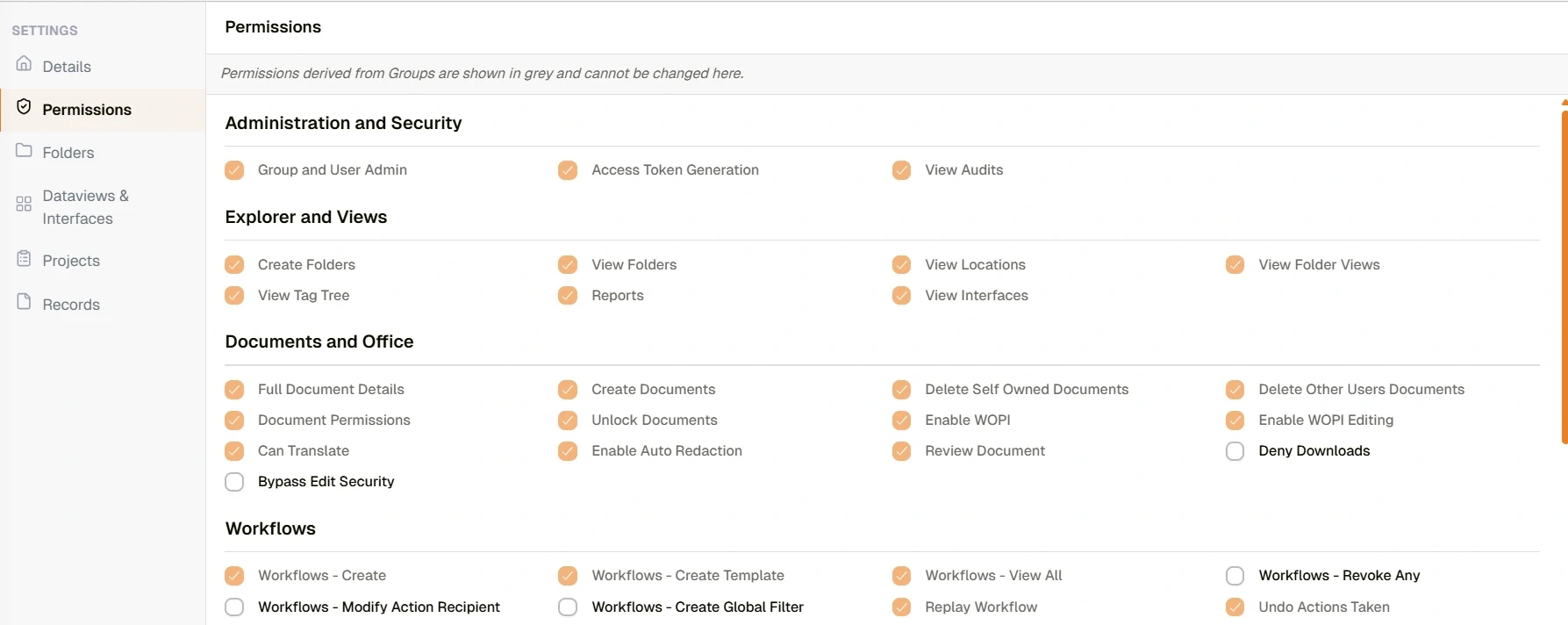Viewport: 1568px width, 625px height.
Task: Click the Projects clipboard icon
Action: pos(24,259)
